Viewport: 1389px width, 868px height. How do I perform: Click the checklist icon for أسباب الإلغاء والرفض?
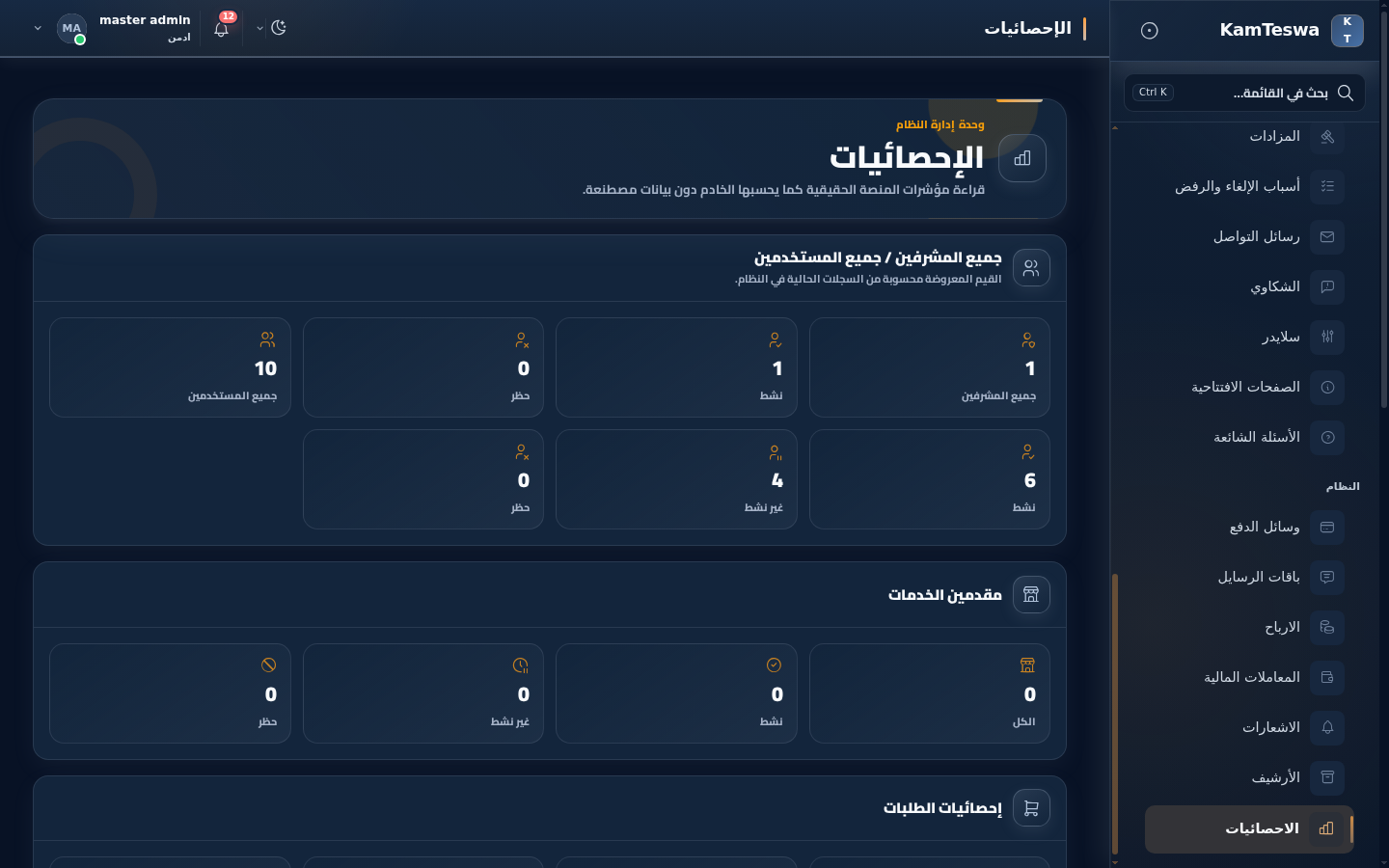(x=1327, y=186)
